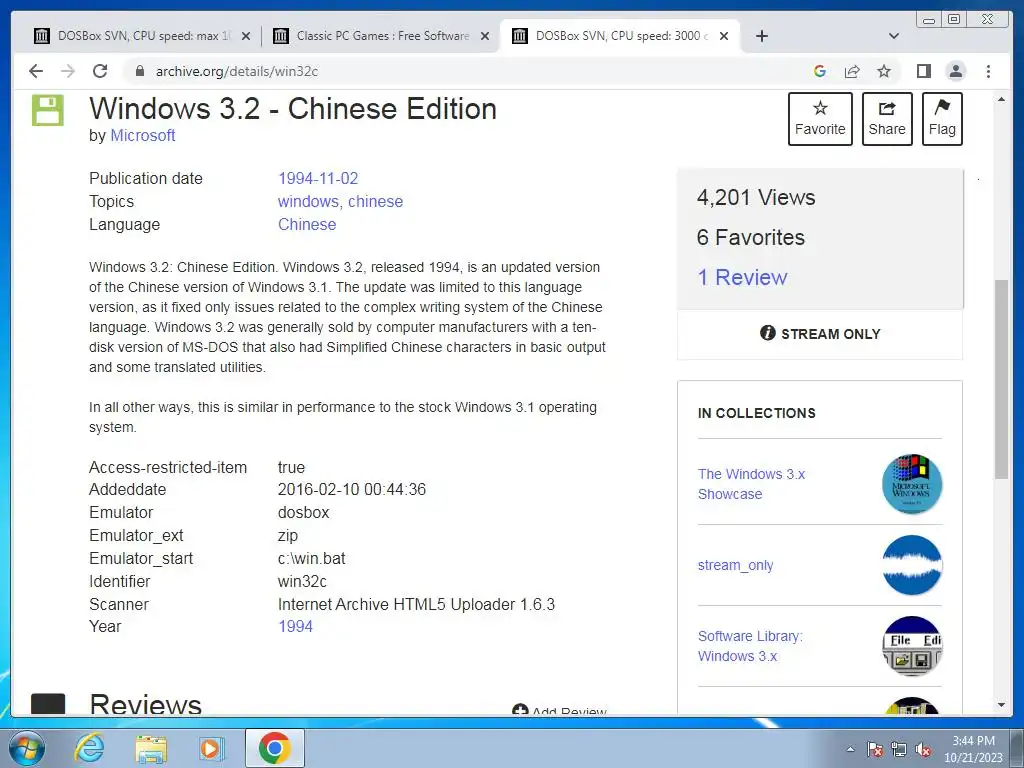Open the 1994-11-02 publication date link

point(318,178)
